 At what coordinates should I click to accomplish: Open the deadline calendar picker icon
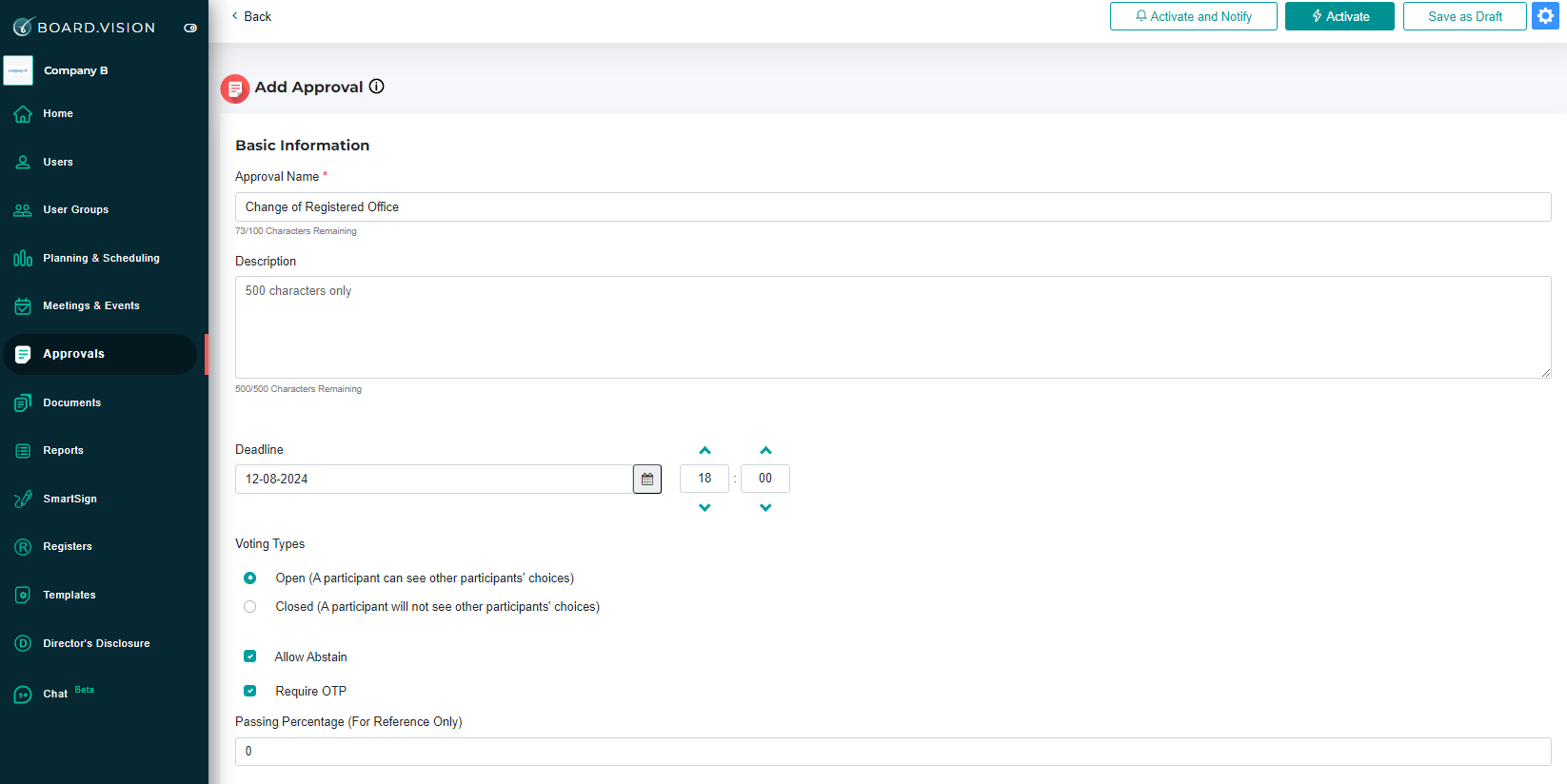[x=647, y=479]
